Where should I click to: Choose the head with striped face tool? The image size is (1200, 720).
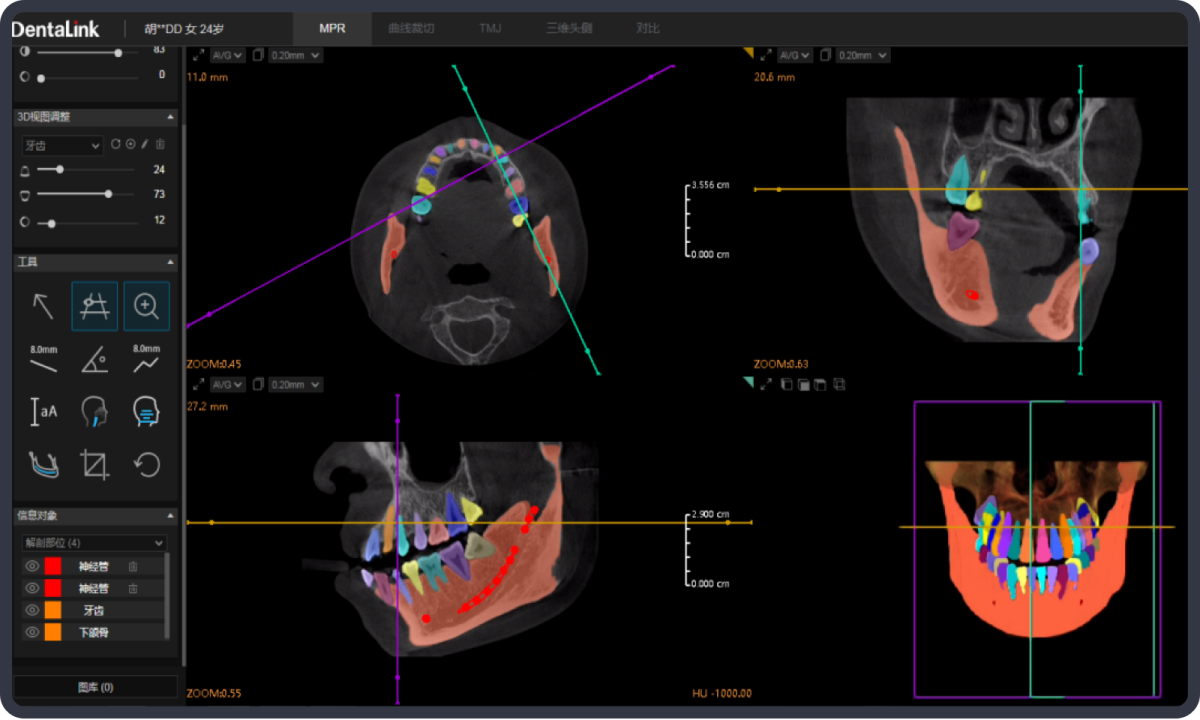147,411
